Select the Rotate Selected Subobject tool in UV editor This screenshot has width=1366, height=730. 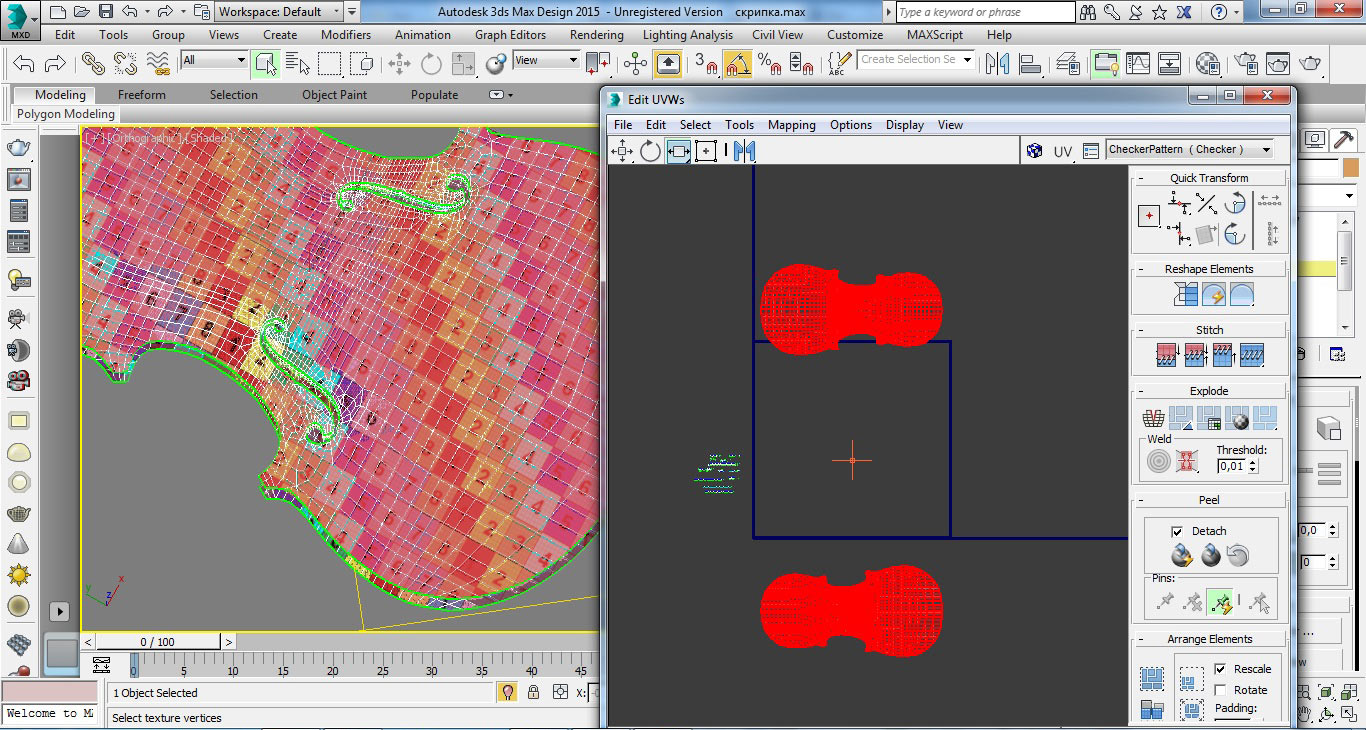click(x=651, y=151)
